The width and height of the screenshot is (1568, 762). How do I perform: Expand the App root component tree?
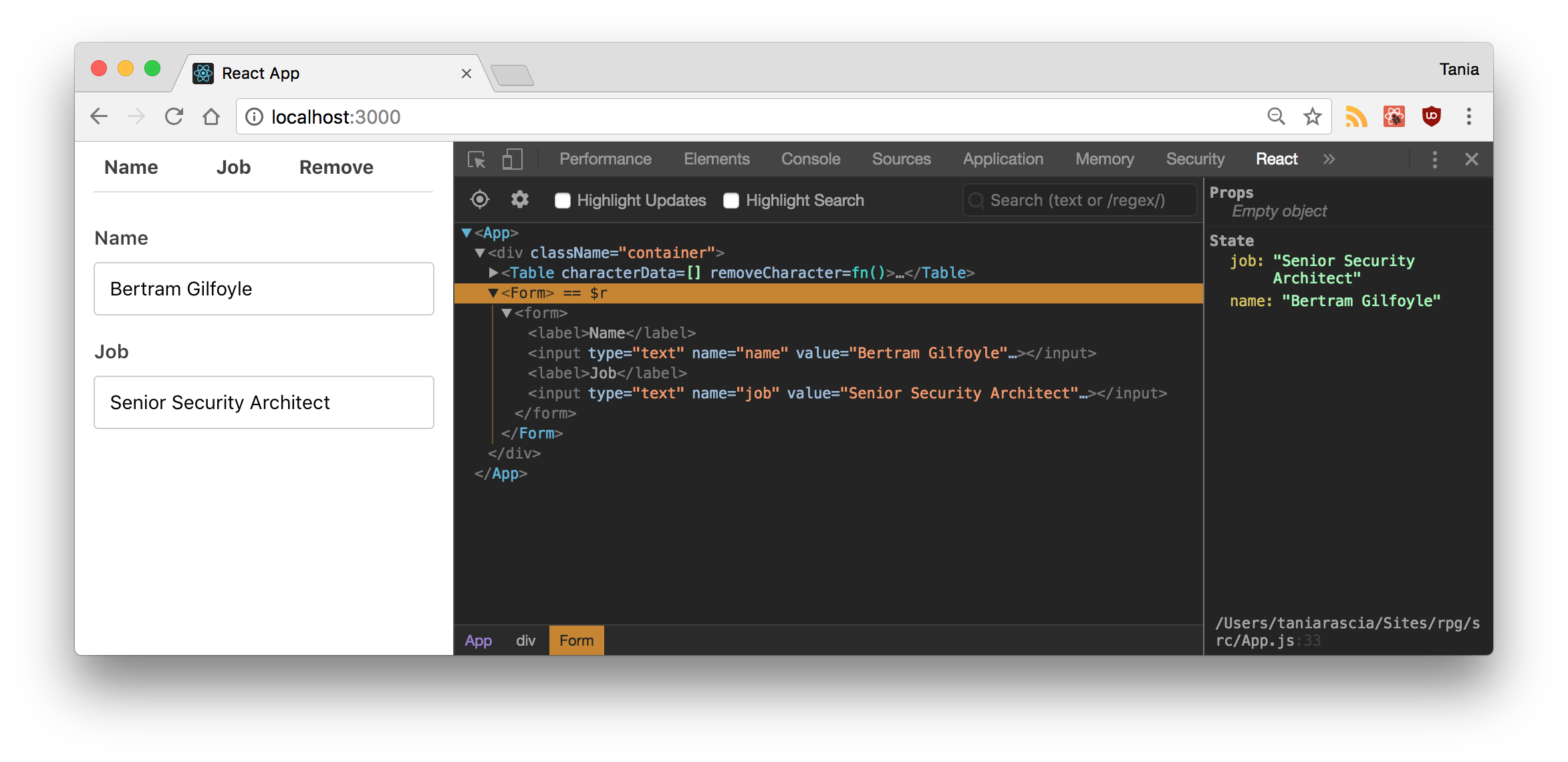coord(467,232)
